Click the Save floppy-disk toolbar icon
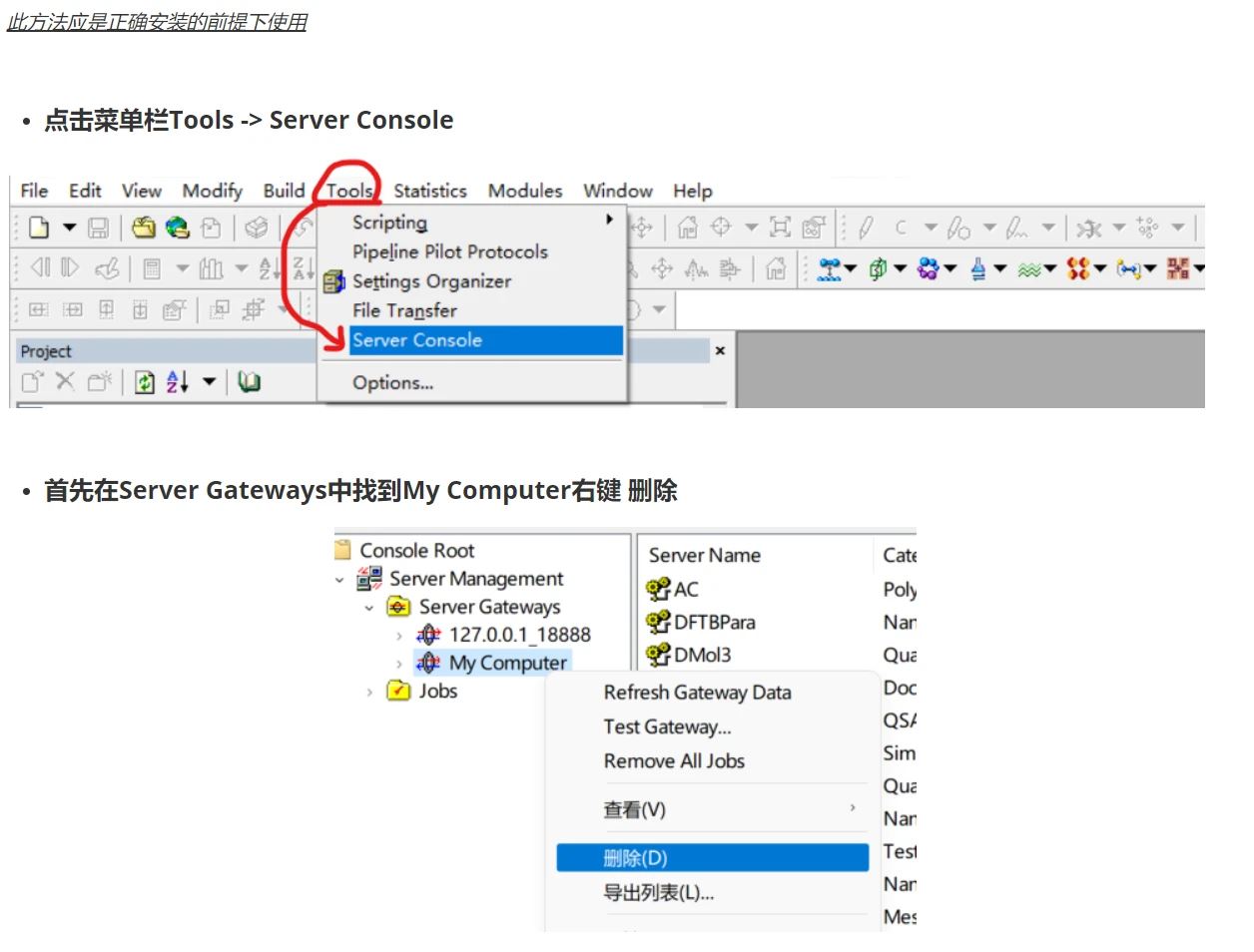Screen dimensions: 1254x952 click(98, 228)
